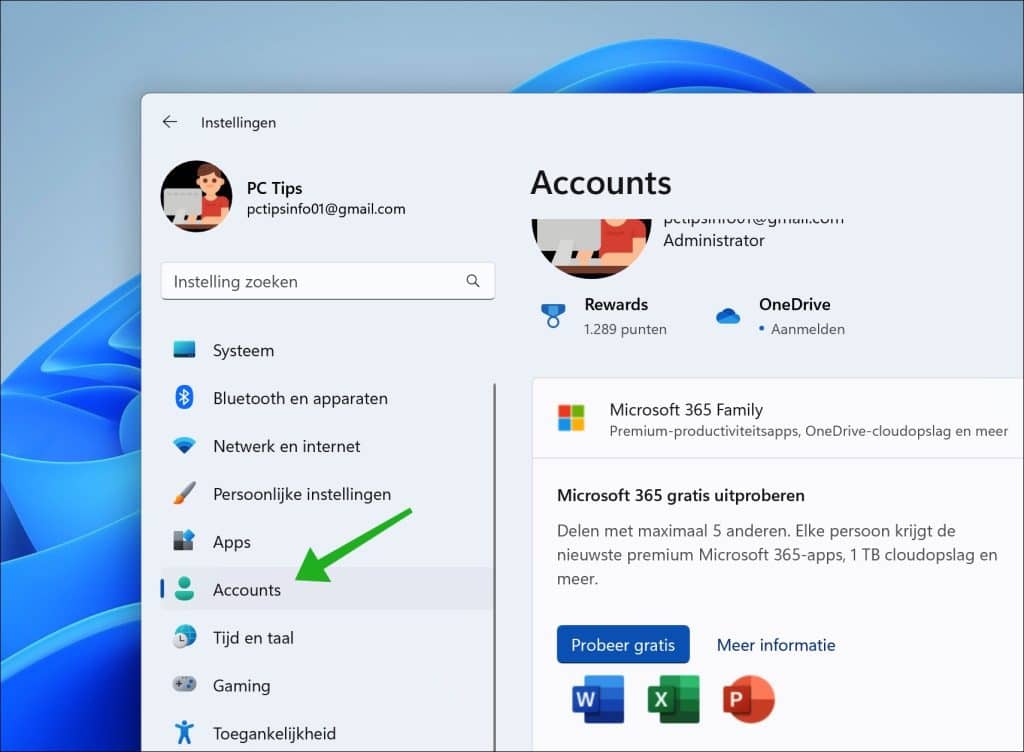Click the magnifier search icon
This screenshot has width=1024, height=752.
click(x=473, y=281)
